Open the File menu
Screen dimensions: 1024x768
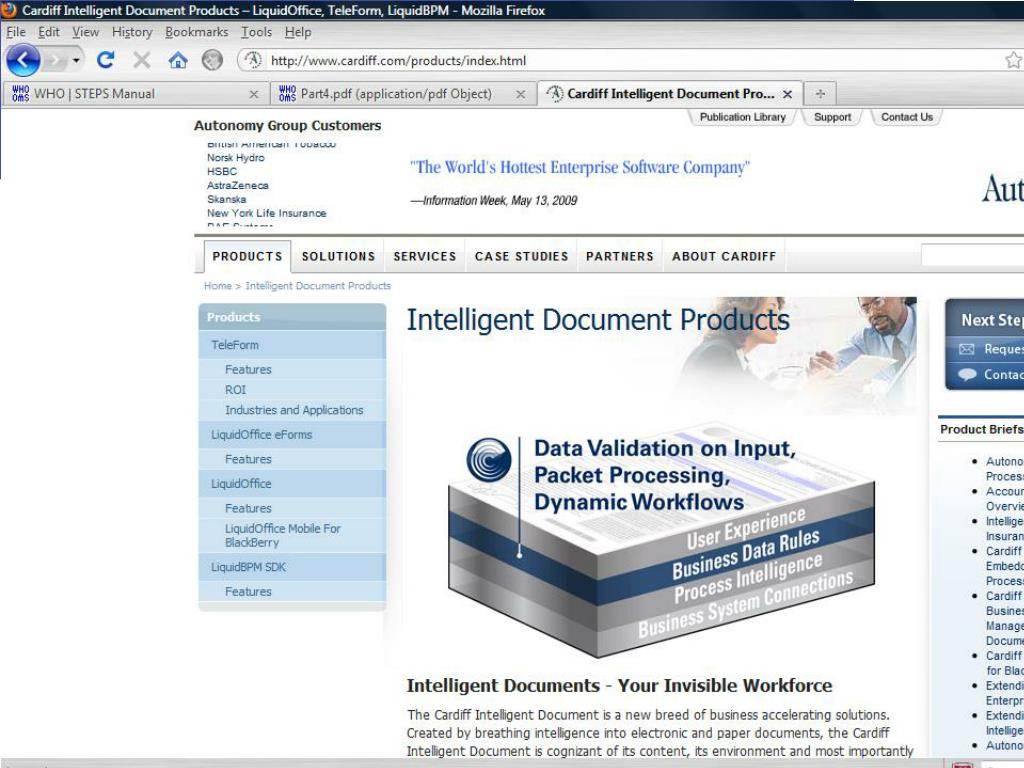coord(16,32)
